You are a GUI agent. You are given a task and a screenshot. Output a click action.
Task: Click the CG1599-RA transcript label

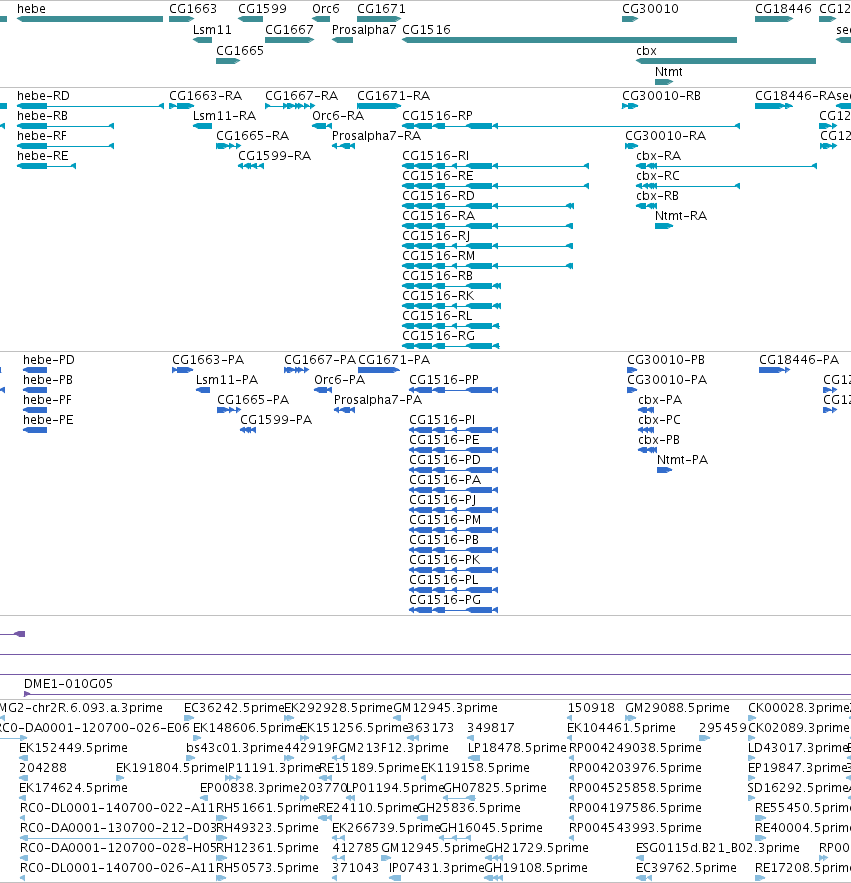coord(274,155)
